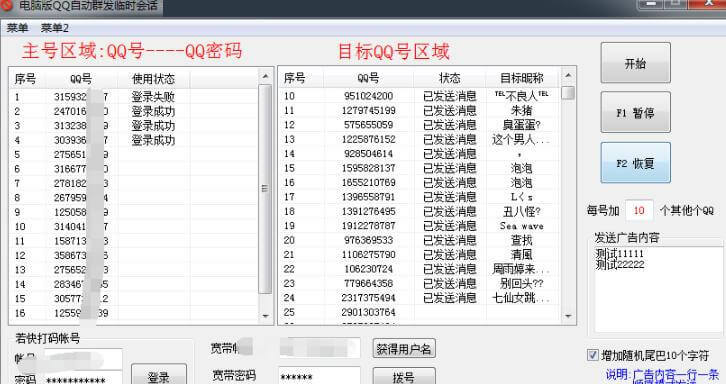Image resolution: width=726 pixels, height=384 pixels.
Task: Click the 若快打码 密码 field
Action: tap(83, 379)
